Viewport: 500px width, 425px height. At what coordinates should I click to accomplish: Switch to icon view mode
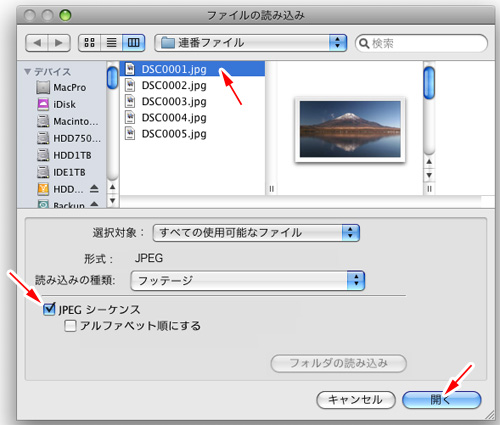tap(89, 43)
